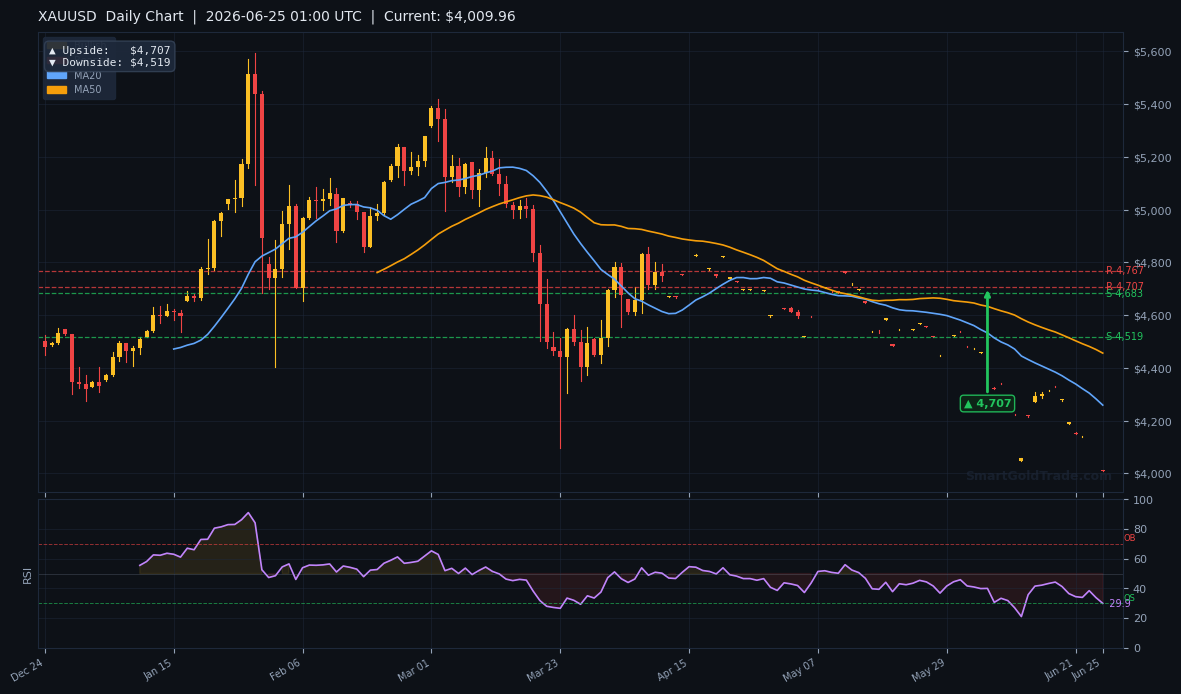Click the MA20 blue legend swatch
The height and width of the screenshot is (694, 1181).
[56, 75]
